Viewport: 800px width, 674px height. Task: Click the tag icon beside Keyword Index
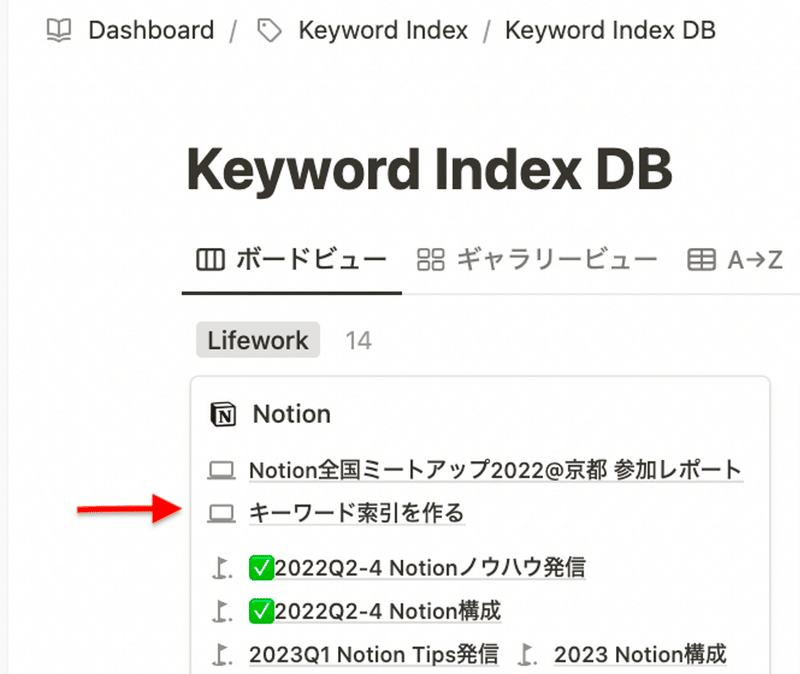(x=269, y=31)
